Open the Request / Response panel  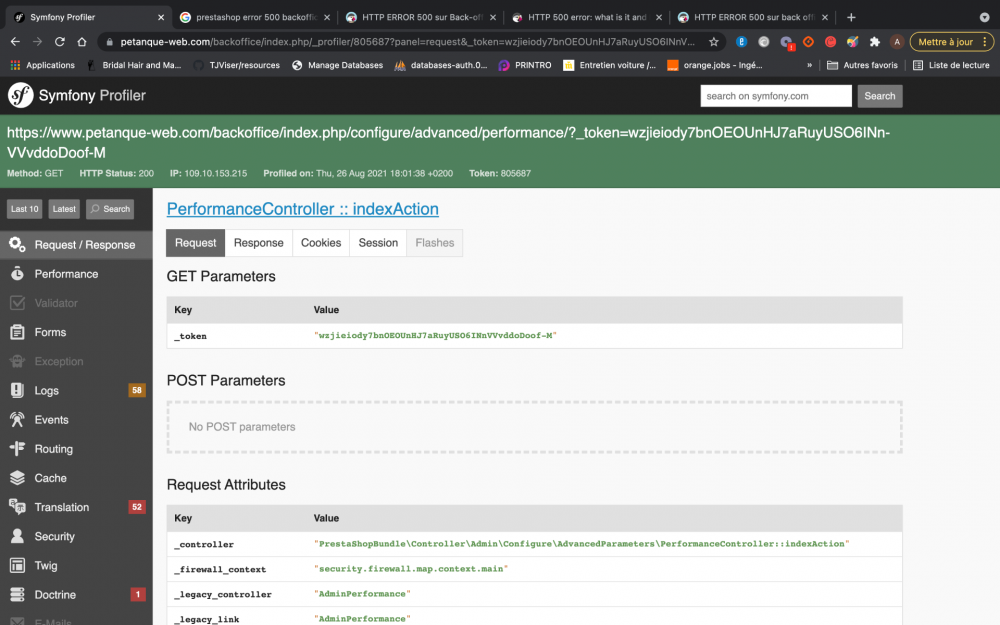pos(76,245)
